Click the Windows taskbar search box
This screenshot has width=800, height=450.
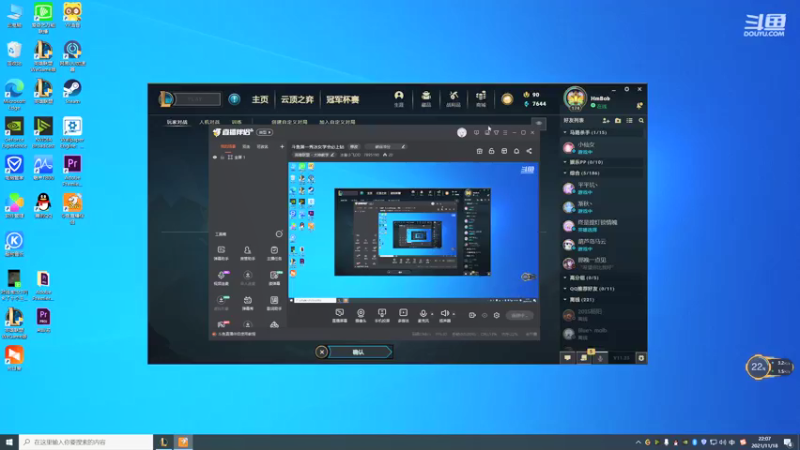[86, 442]
